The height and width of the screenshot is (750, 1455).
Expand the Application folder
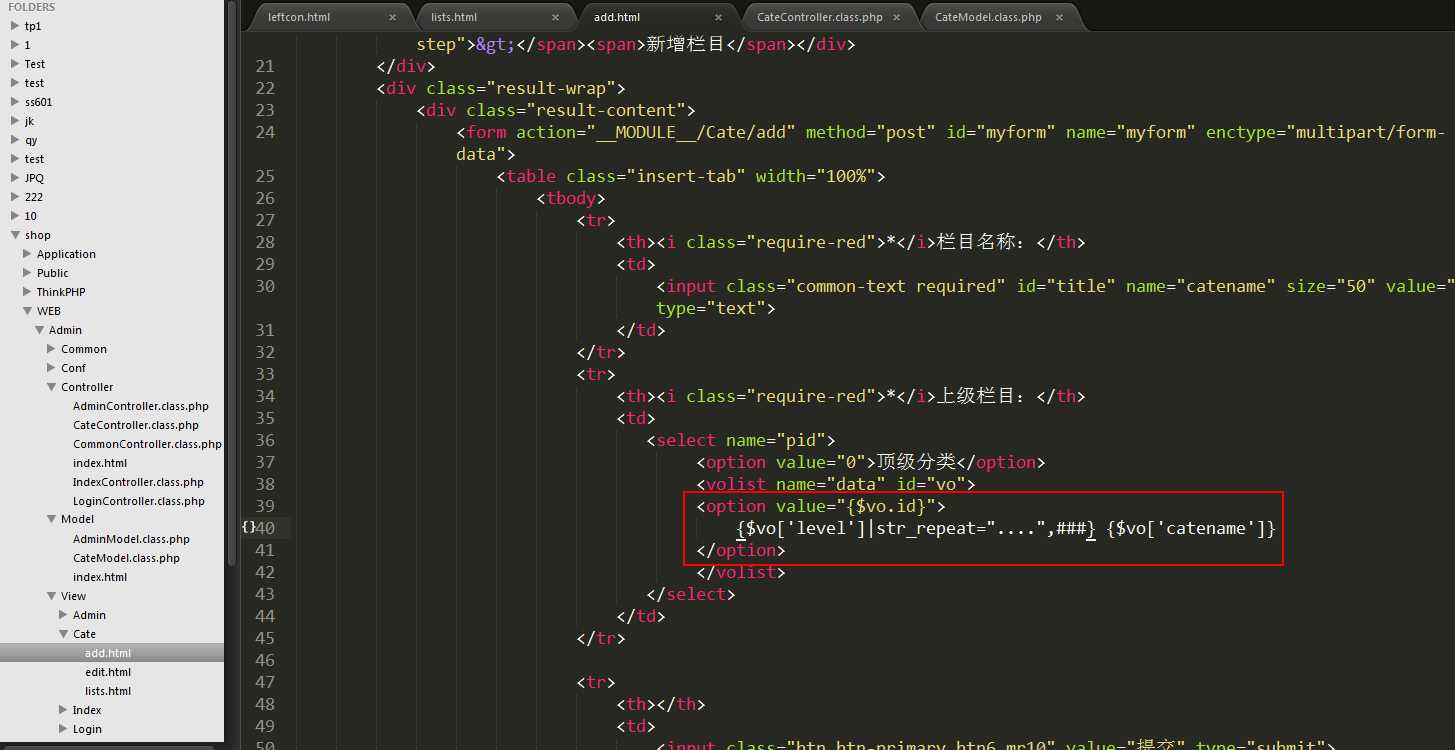tap(27, 254)
